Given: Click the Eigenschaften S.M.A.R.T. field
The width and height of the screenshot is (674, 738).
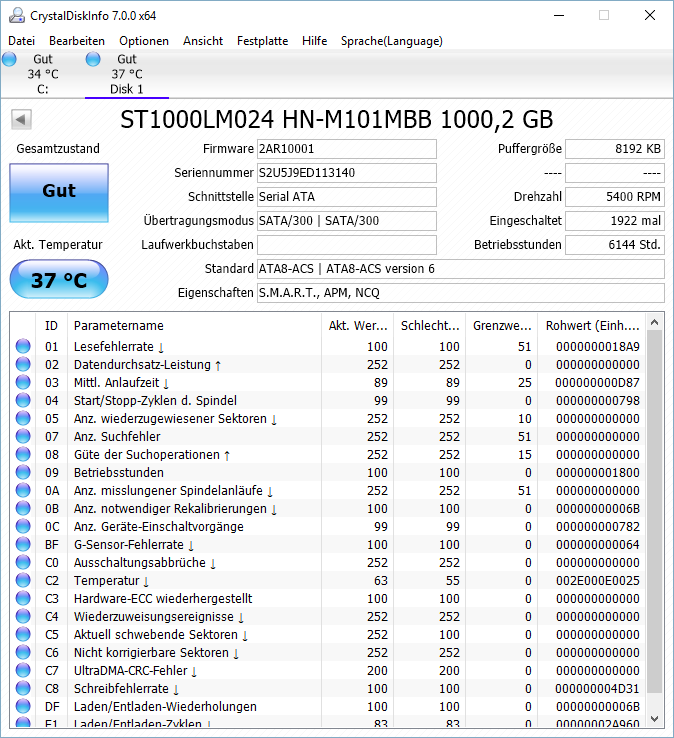Looking at the screenshot, I should [x=461, y=293].
